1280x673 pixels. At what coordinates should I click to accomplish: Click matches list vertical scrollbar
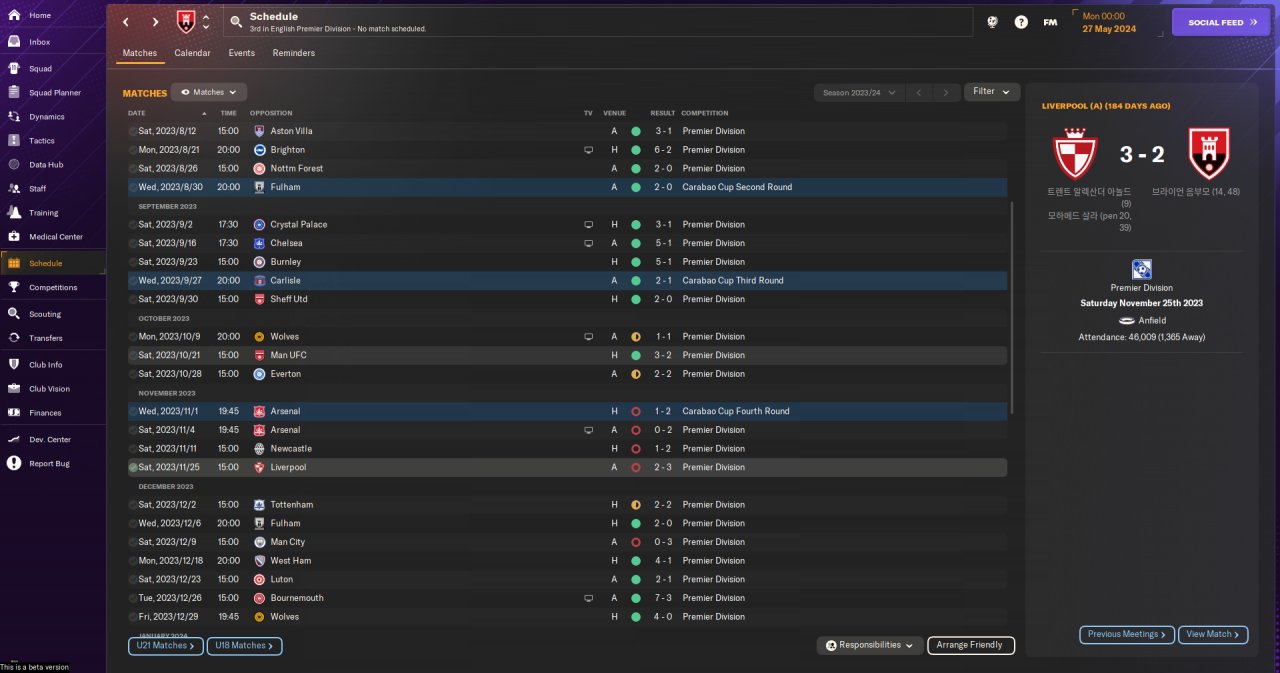click(x=1012, y=307)
